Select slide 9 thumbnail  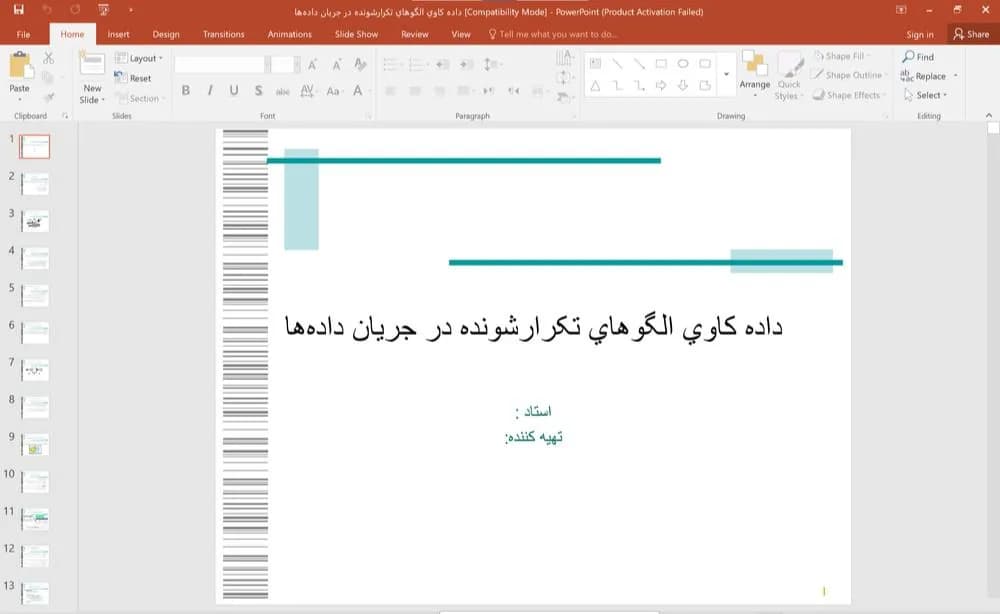[35, 444]
